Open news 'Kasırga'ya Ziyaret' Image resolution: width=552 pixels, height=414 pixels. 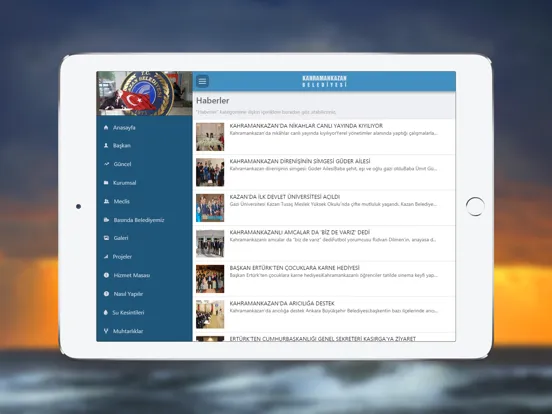click(x=322, y=339)
